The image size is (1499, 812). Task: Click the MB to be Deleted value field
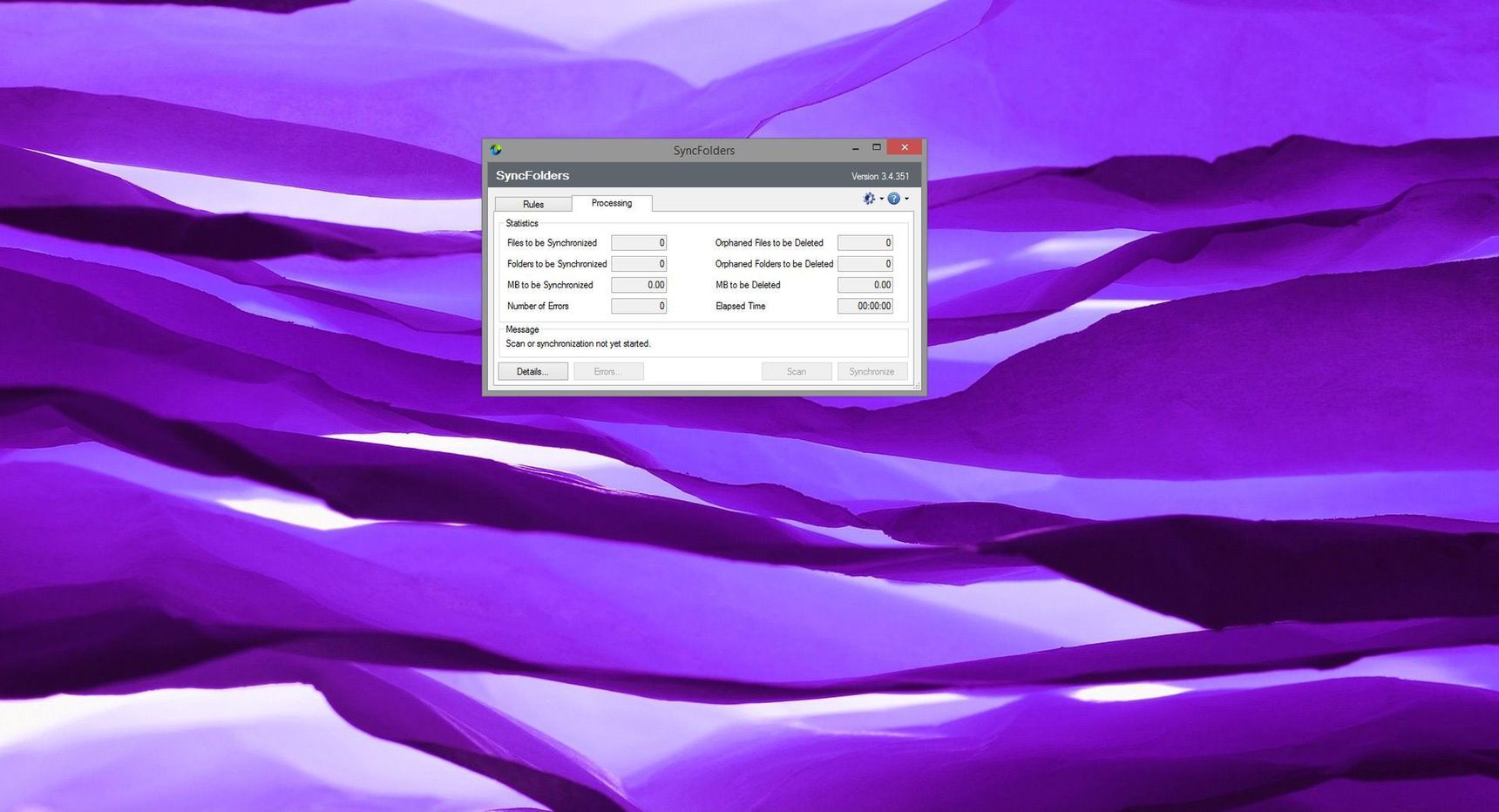tap(865, 285)
